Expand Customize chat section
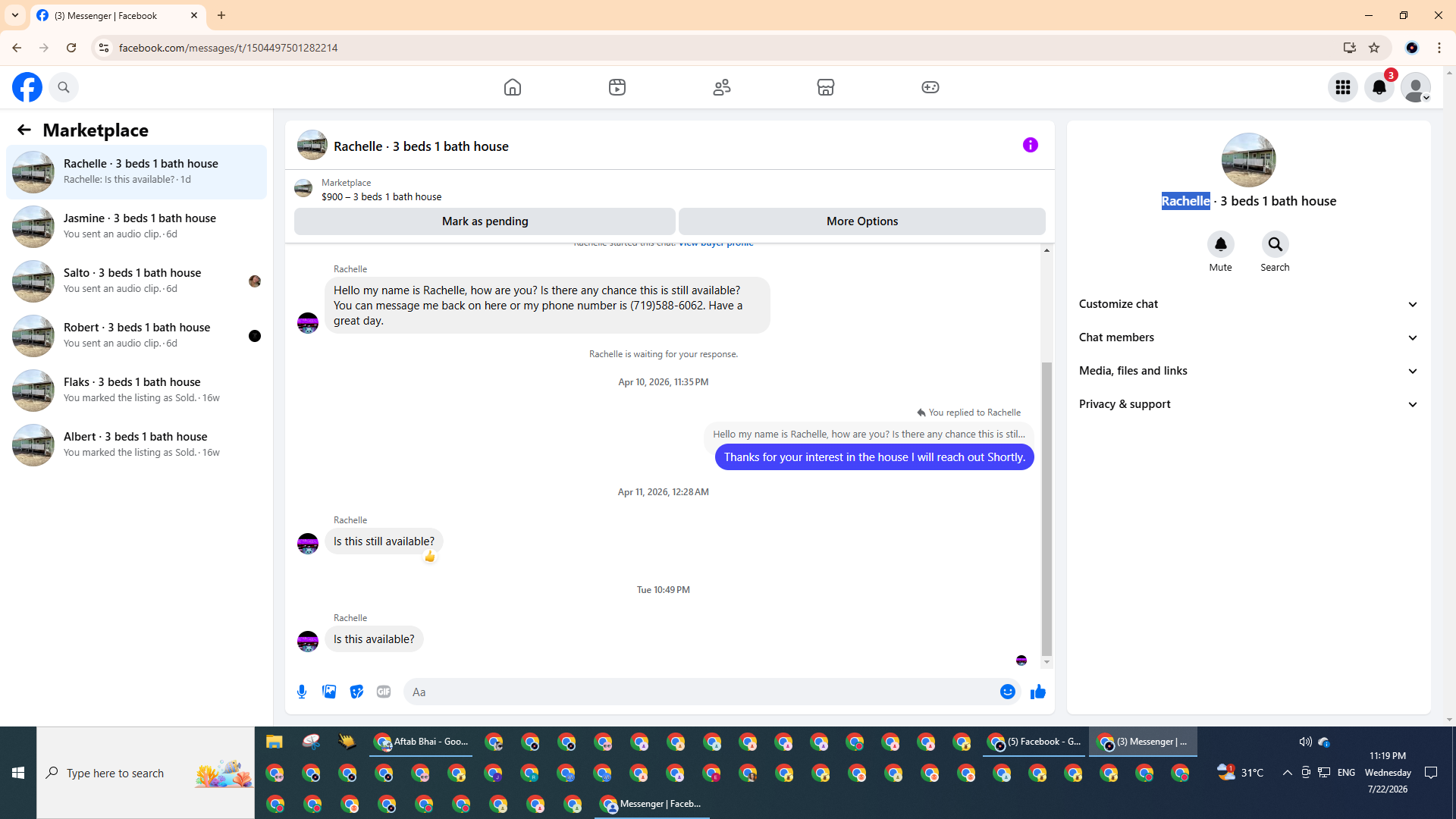The image size is (1456, 819). click(1249, 304)
